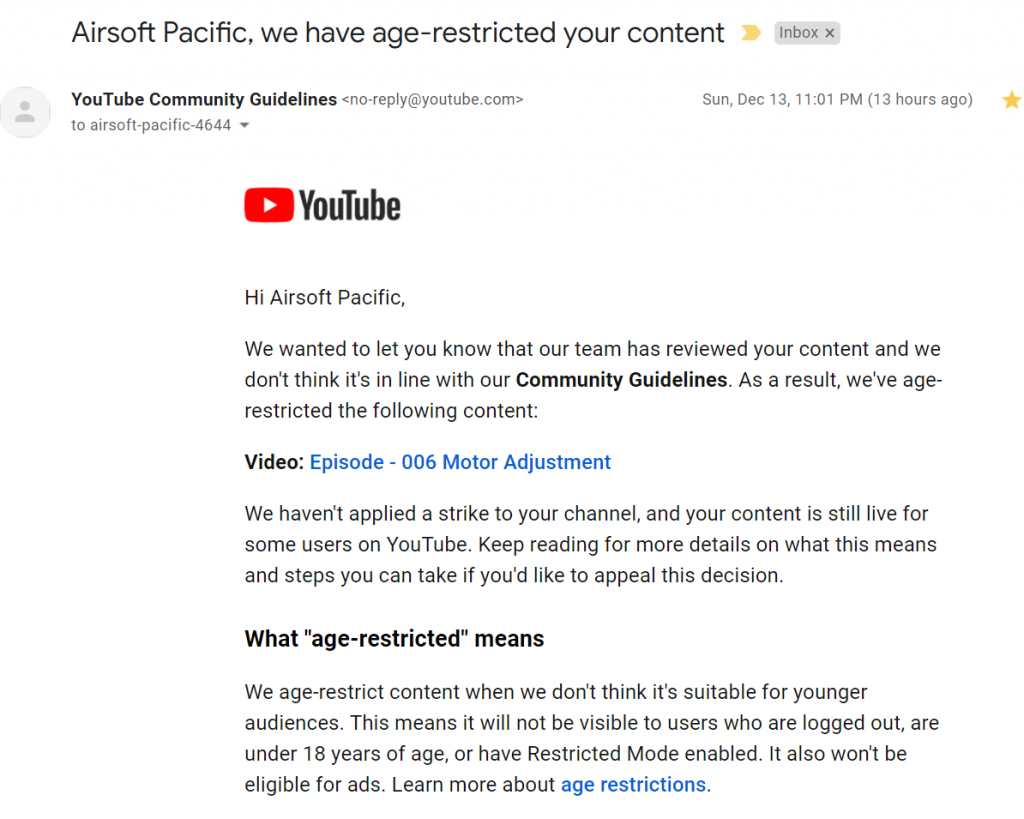Click the 'to airsoft-pacific-4644' recipient text

pos(151,125)
